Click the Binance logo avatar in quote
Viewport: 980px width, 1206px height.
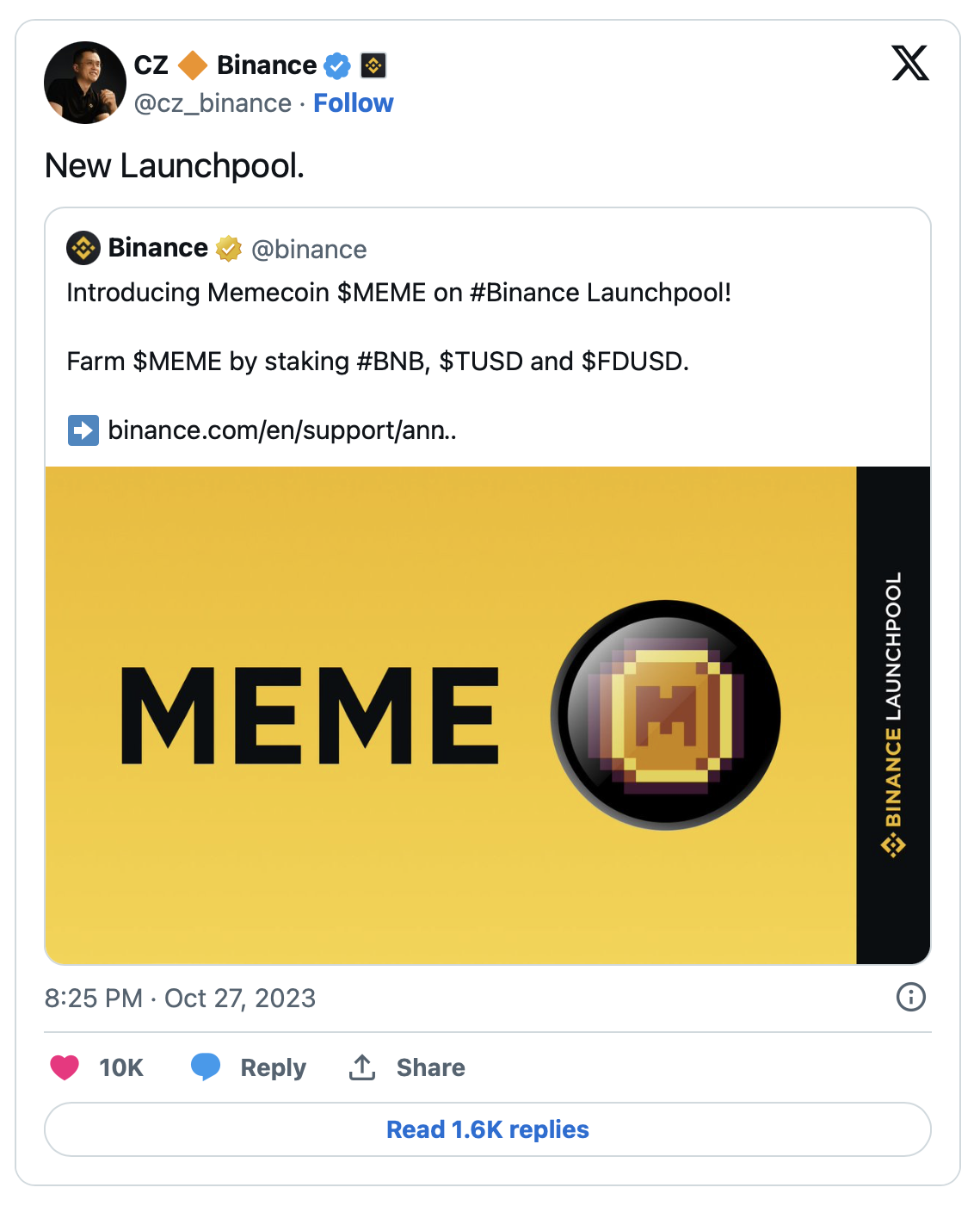pos(83,249)
